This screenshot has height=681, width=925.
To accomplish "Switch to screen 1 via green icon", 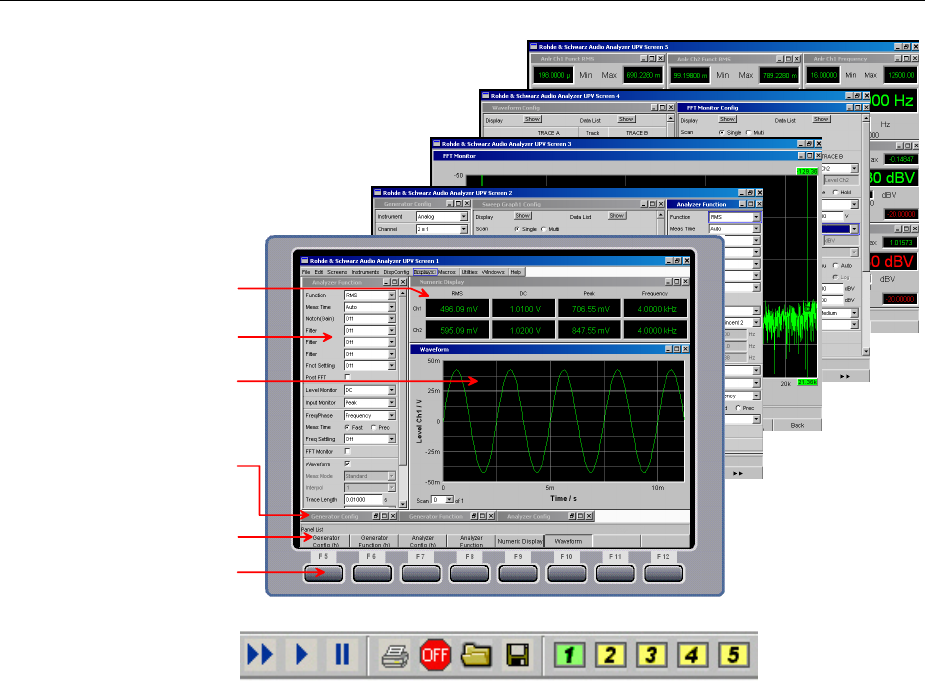I will 569,654.
